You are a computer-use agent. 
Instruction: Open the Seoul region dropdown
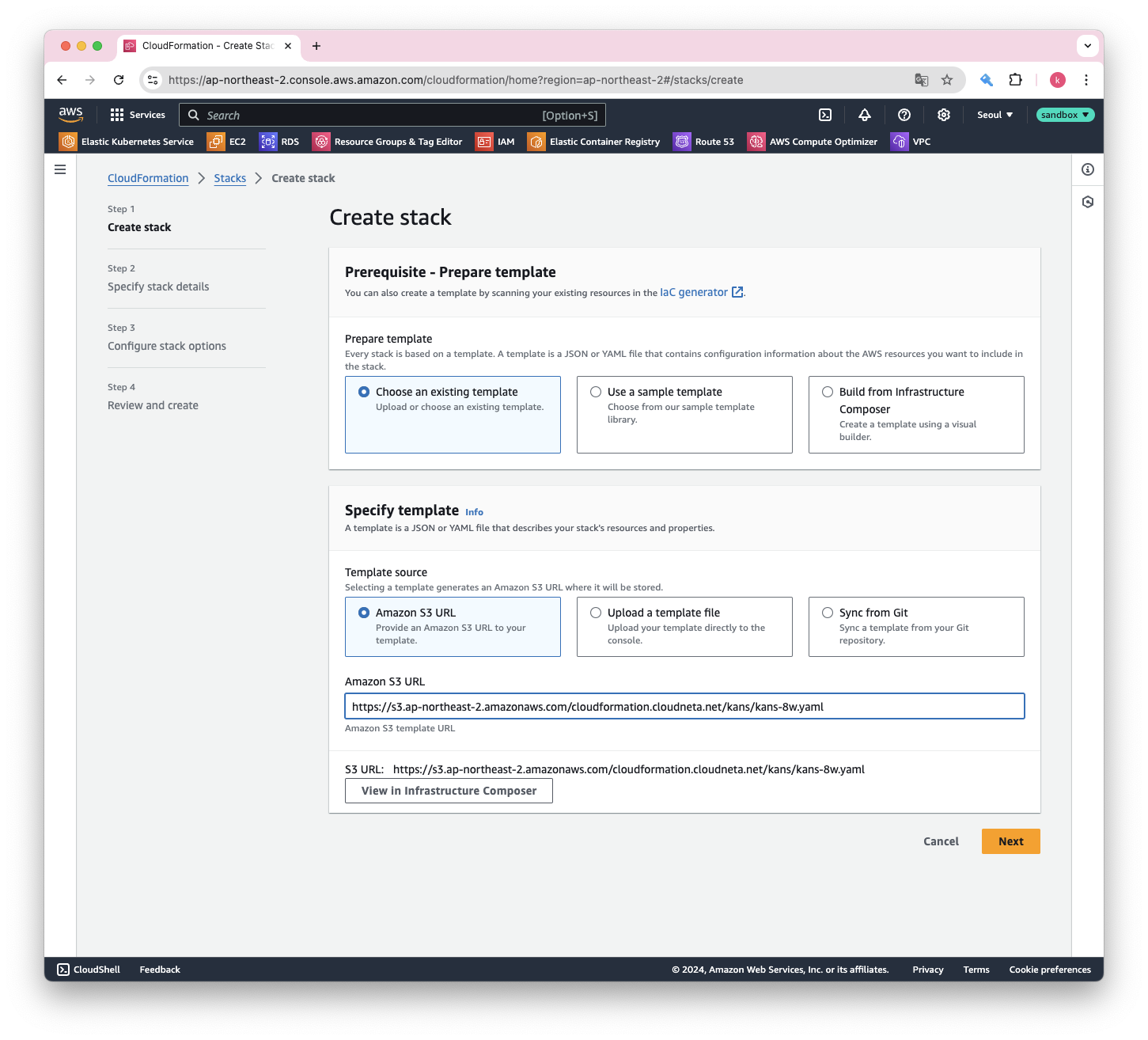pyautogui.click(x=995, y=115)
